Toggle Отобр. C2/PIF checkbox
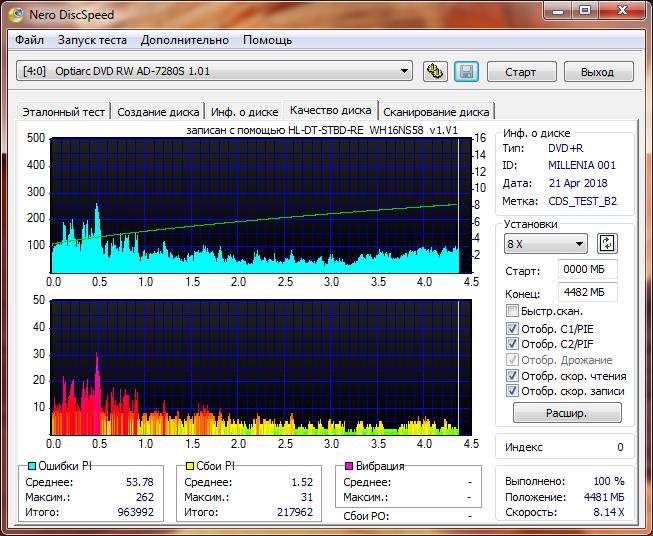The image size is (653, 536). pos(513,344)
